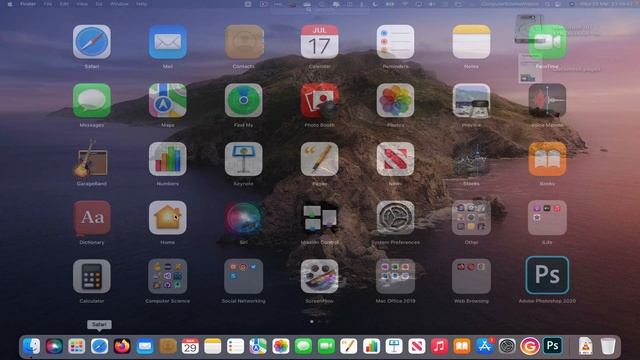
Task: Go to the third Launchpad page dot
Action: (327, 322)
